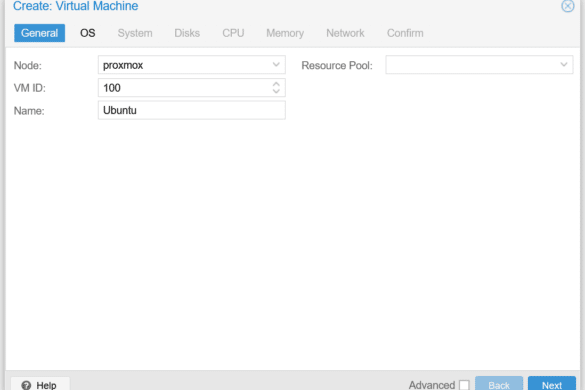This screenshot has height=390, width=585.
Task: Expand the Node dropdown arrow
Action: [276, 65]
